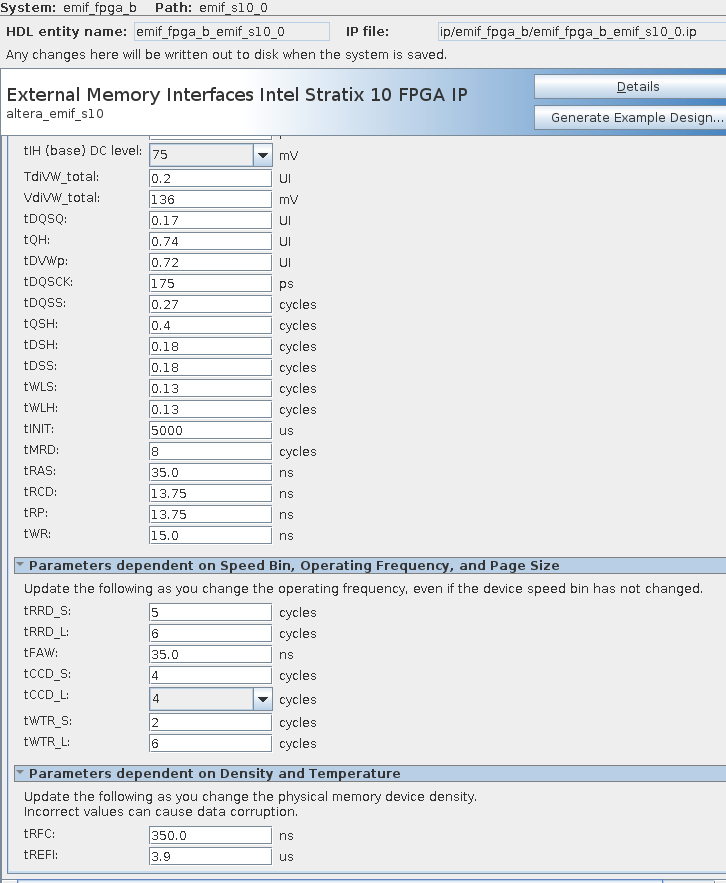Click the 'Incorrect values can cause data corruption' text
The width and height of the screenshot is (726, 883).
click(x=161, y=812)
